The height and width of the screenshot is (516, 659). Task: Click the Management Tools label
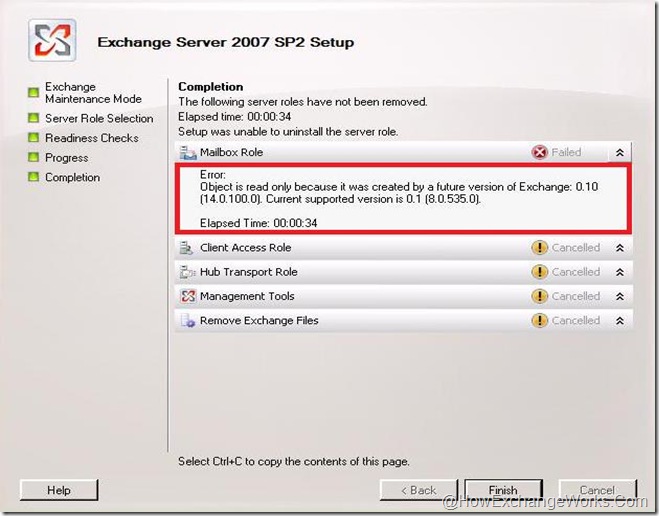247,296
